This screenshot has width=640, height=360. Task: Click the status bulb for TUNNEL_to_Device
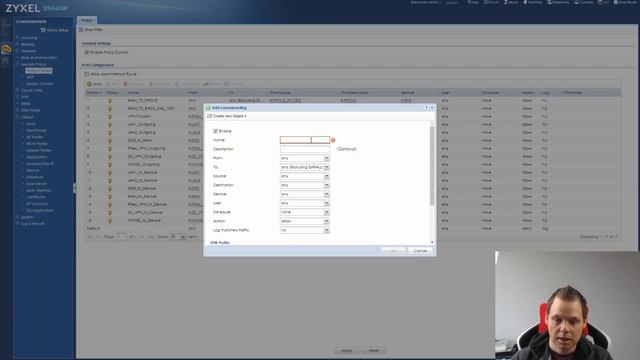(x=109, y=220)
